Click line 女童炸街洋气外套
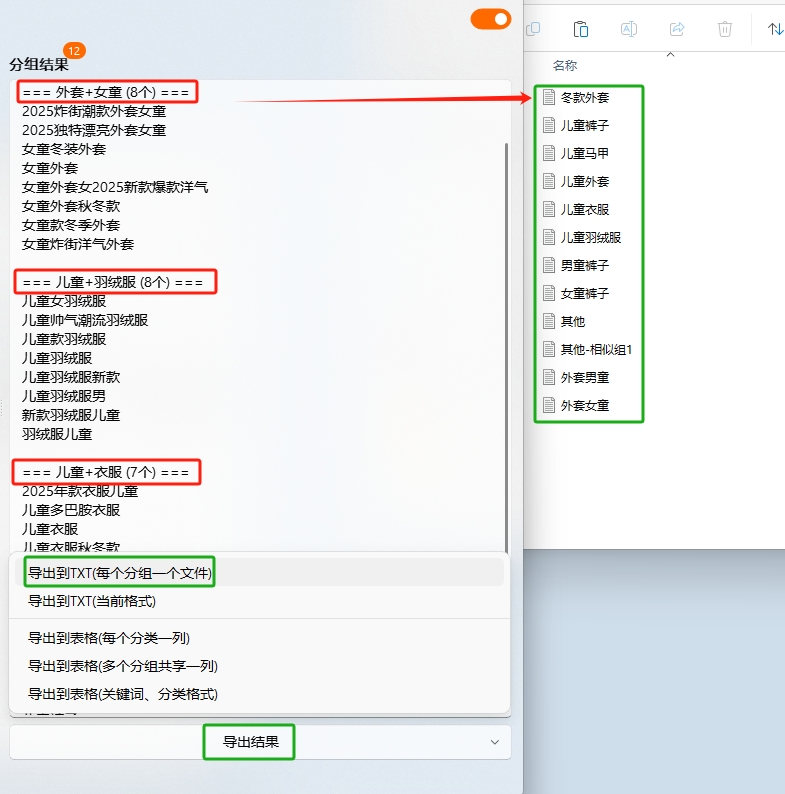This screenshot has height=794, width=785. point(78,244)
